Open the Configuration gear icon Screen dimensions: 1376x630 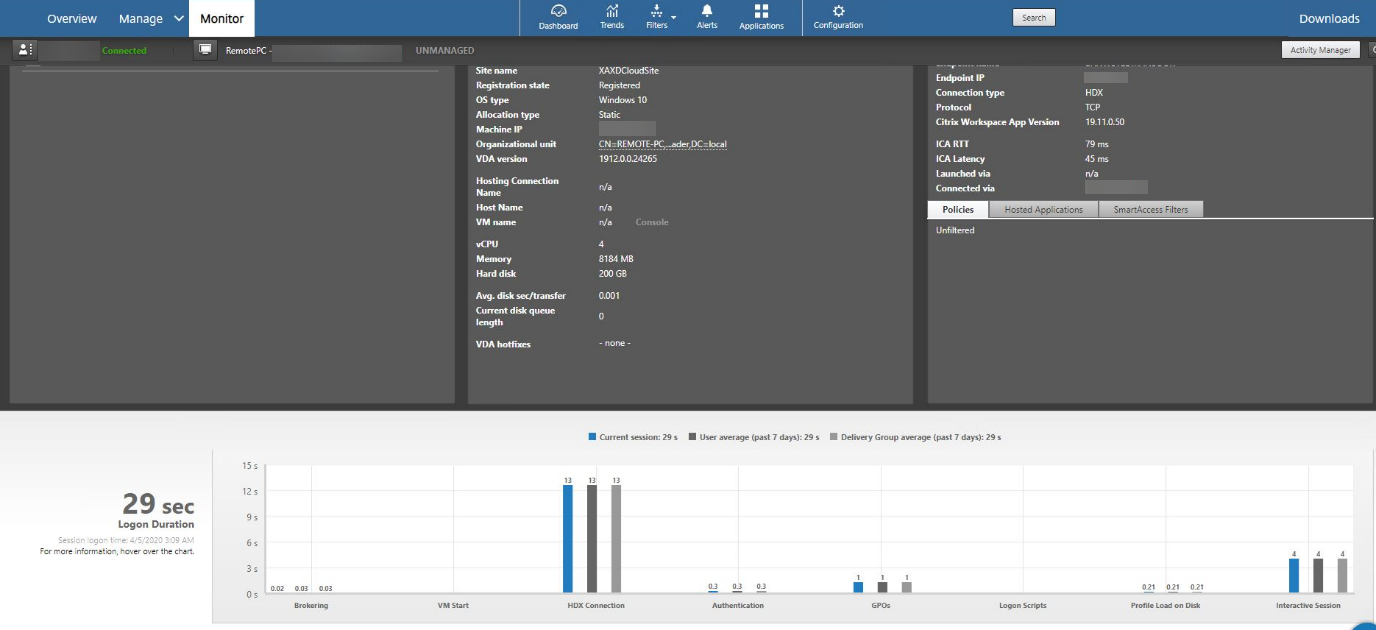coord(838,17)
